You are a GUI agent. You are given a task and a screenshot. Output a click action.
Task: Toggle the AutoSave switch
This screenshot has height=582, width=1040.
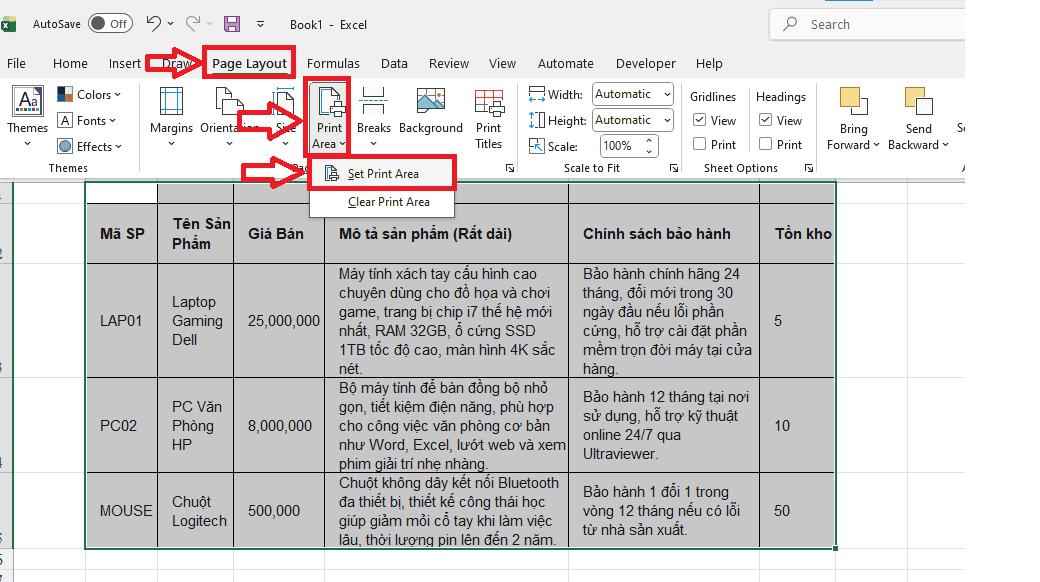coord(111,24)
